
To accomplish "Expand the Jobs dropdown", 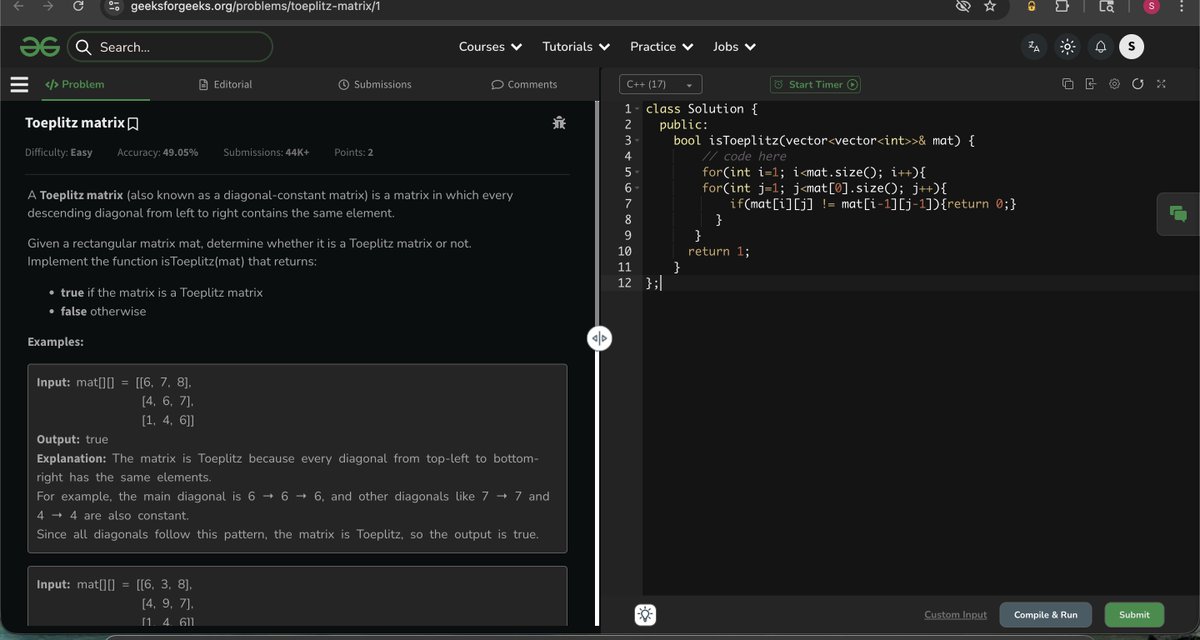I will tap(734, 47).
